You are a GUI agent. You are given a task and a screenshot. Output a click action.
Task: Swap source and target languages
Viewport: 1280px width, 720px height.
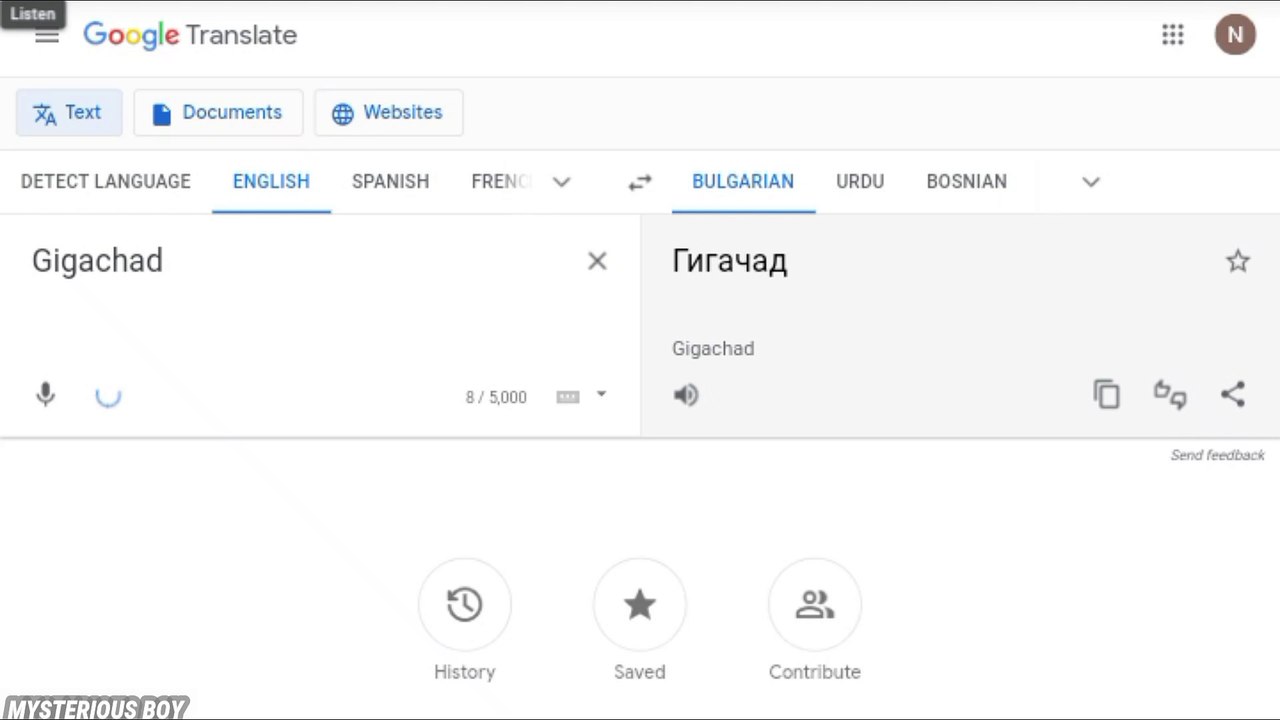[640, 182]
